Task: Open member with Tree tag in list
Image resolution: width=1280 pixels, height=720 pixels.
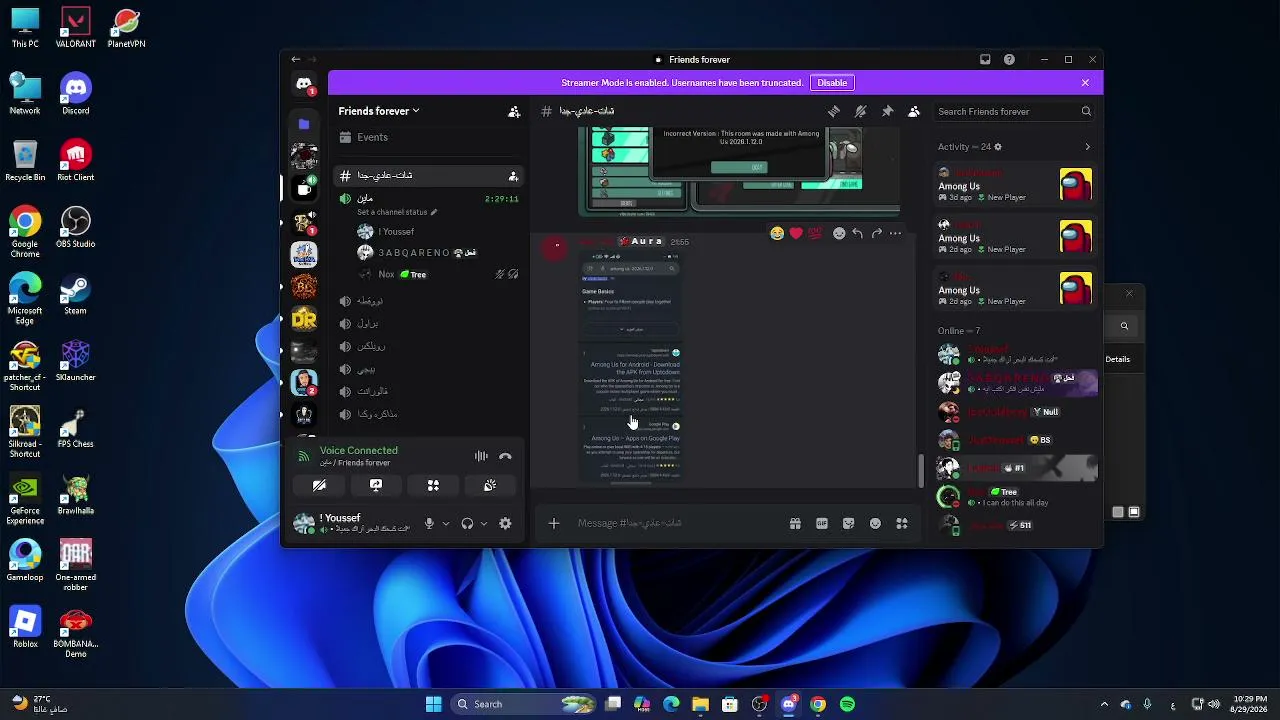Action: [x=1016, y=496]
